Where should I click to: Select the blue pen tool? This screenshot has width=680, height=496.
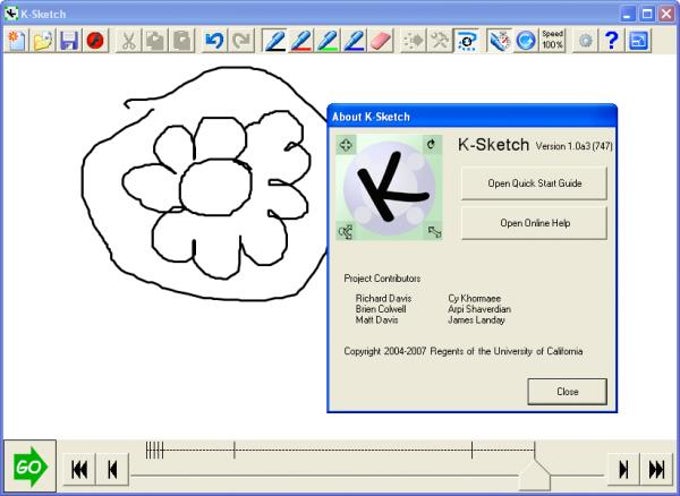click(354, 41)
